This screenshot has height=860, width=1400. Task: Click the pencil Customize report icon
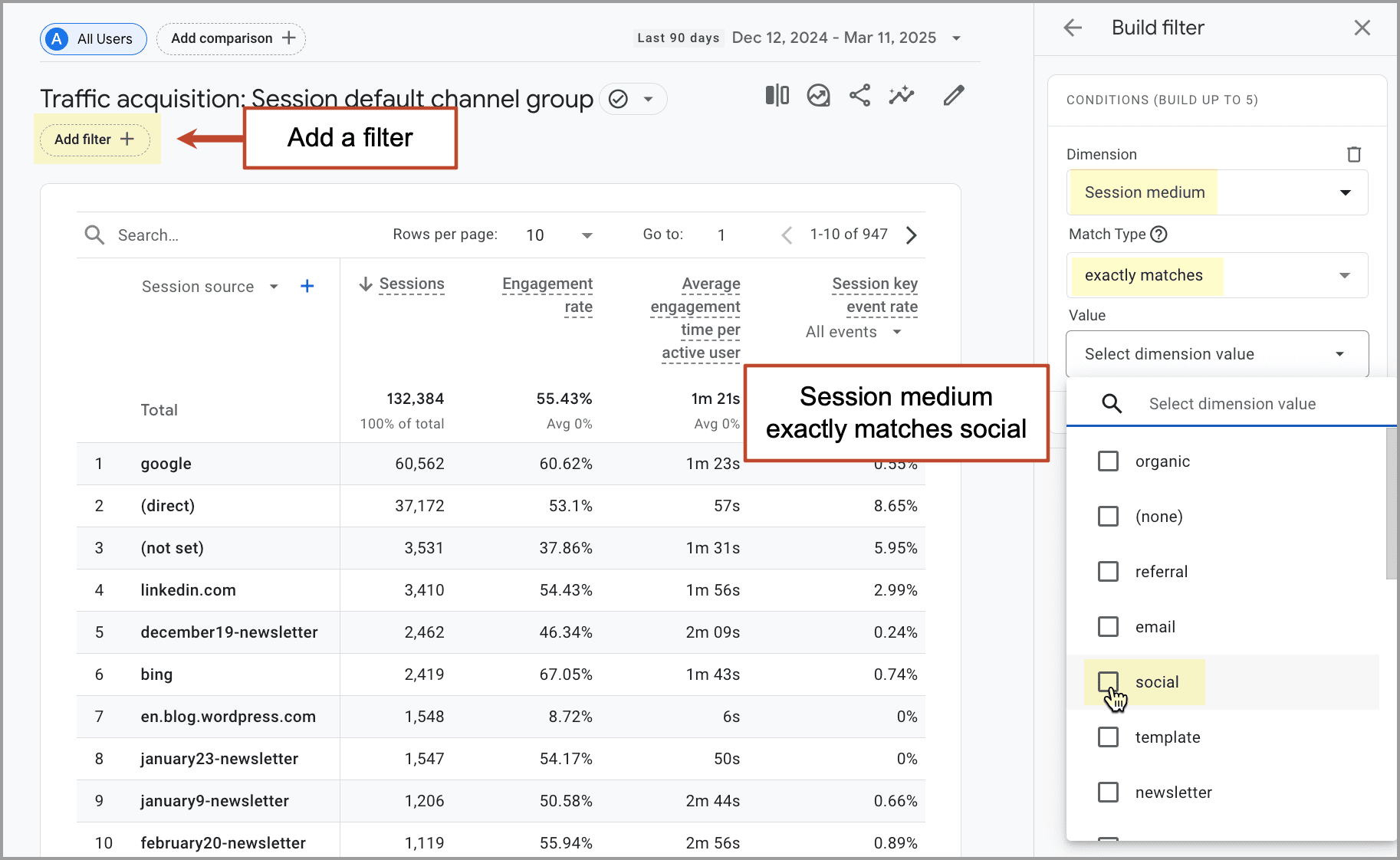coord(953,96)
